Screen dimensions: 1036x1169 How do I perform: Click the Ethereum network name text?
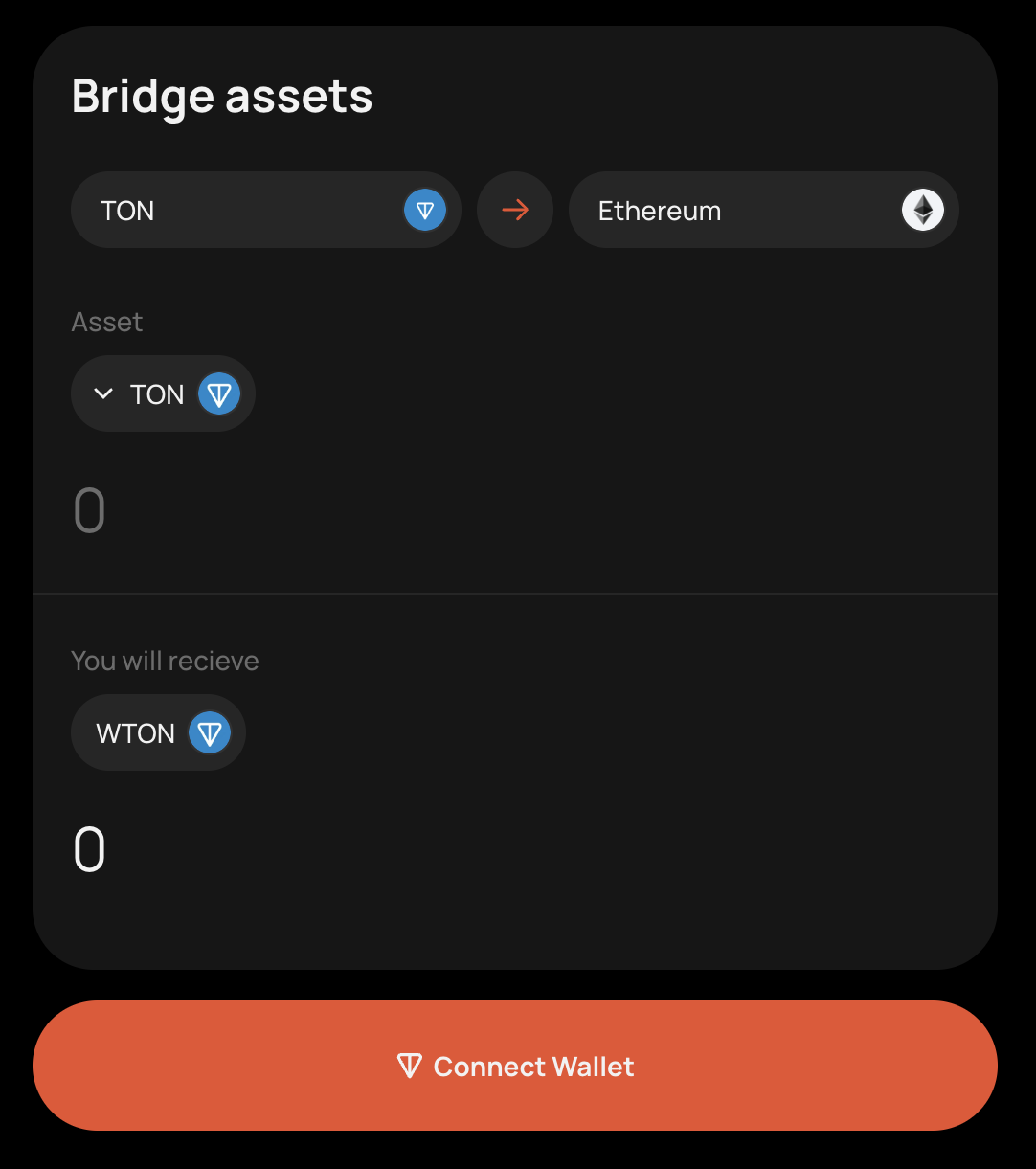tap(659, 211)
